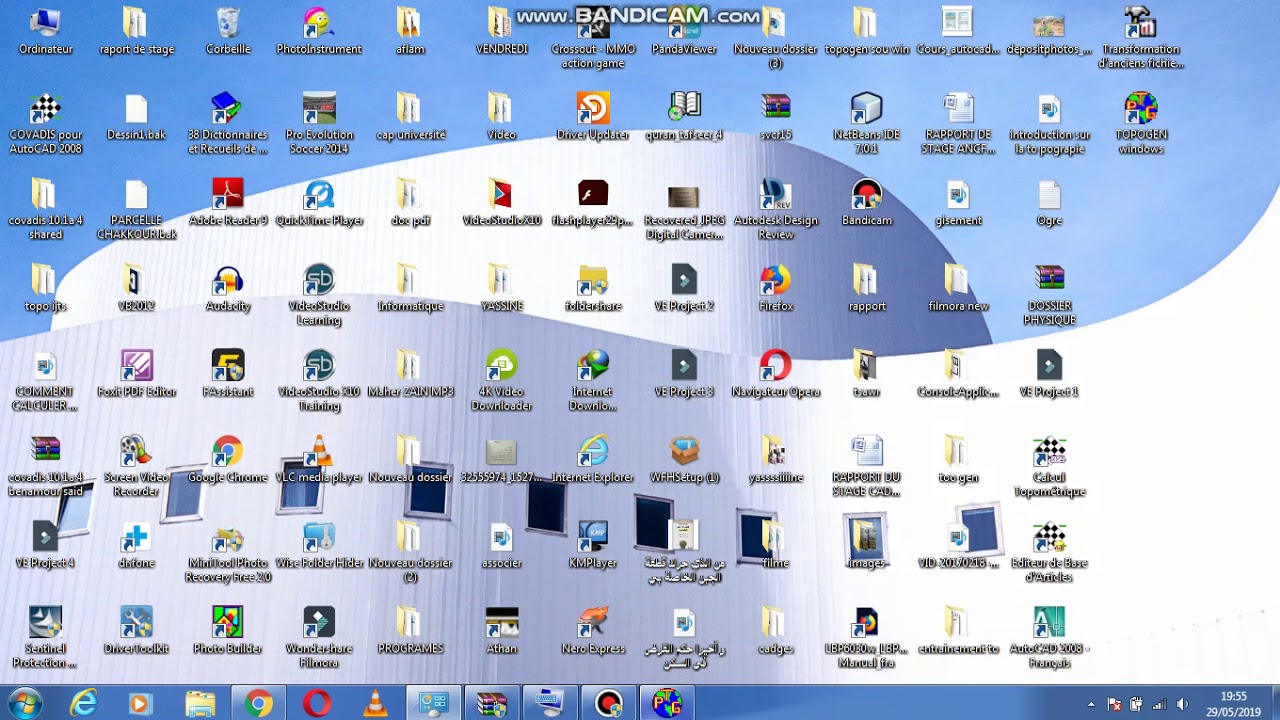1280x720 pixels.
Task: Launch PhotoInstrument shortcut
Action: [319, 30]
